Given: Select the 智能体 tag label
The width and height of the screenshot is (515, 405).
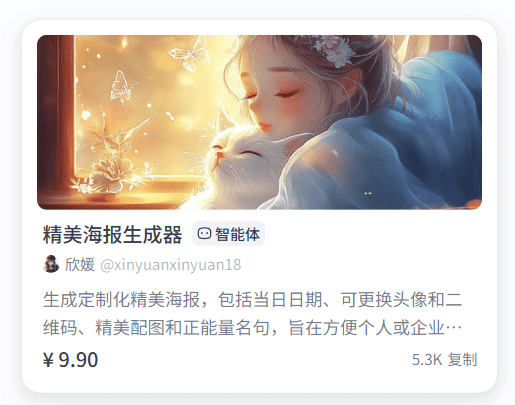Looking at the screenshot, I should 237,234.
